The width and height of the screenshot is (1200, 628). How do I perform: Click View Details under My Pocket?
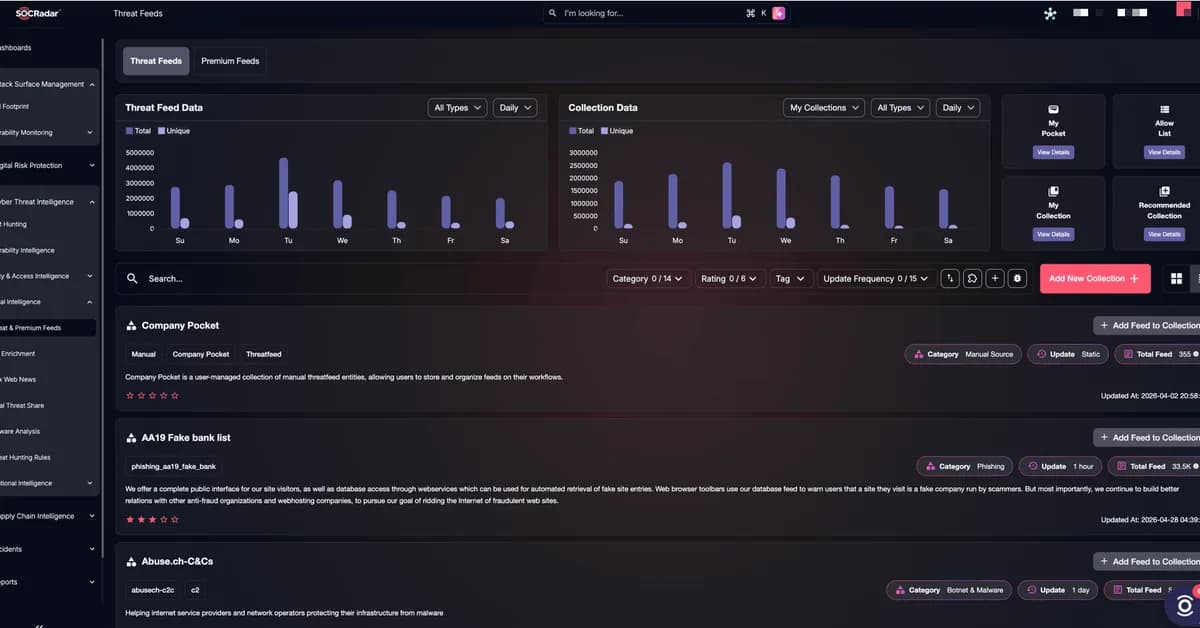[1053, 152]
